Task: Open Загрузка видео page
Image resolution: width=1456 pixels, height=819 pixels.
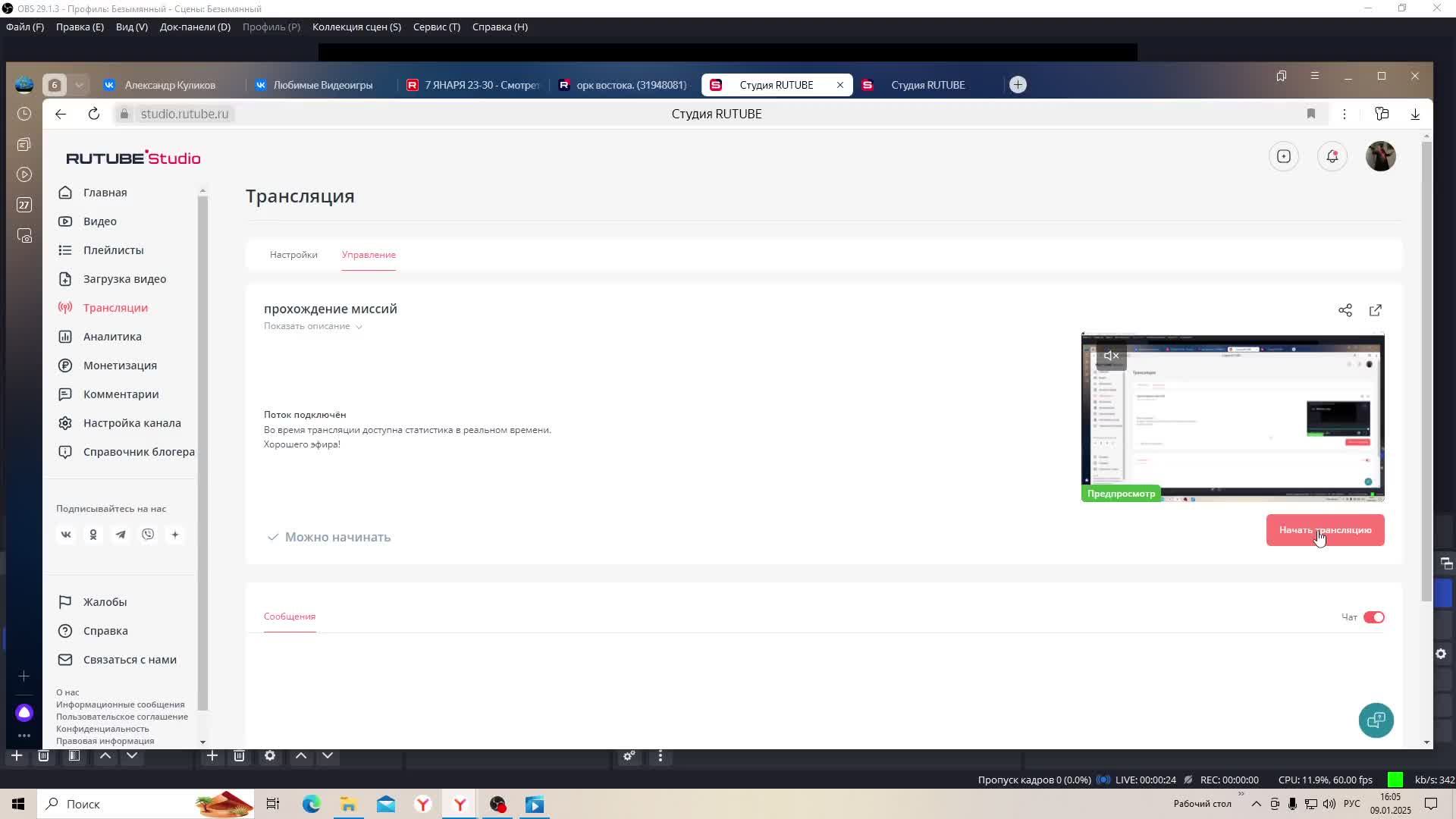Action: coord(112,279)
